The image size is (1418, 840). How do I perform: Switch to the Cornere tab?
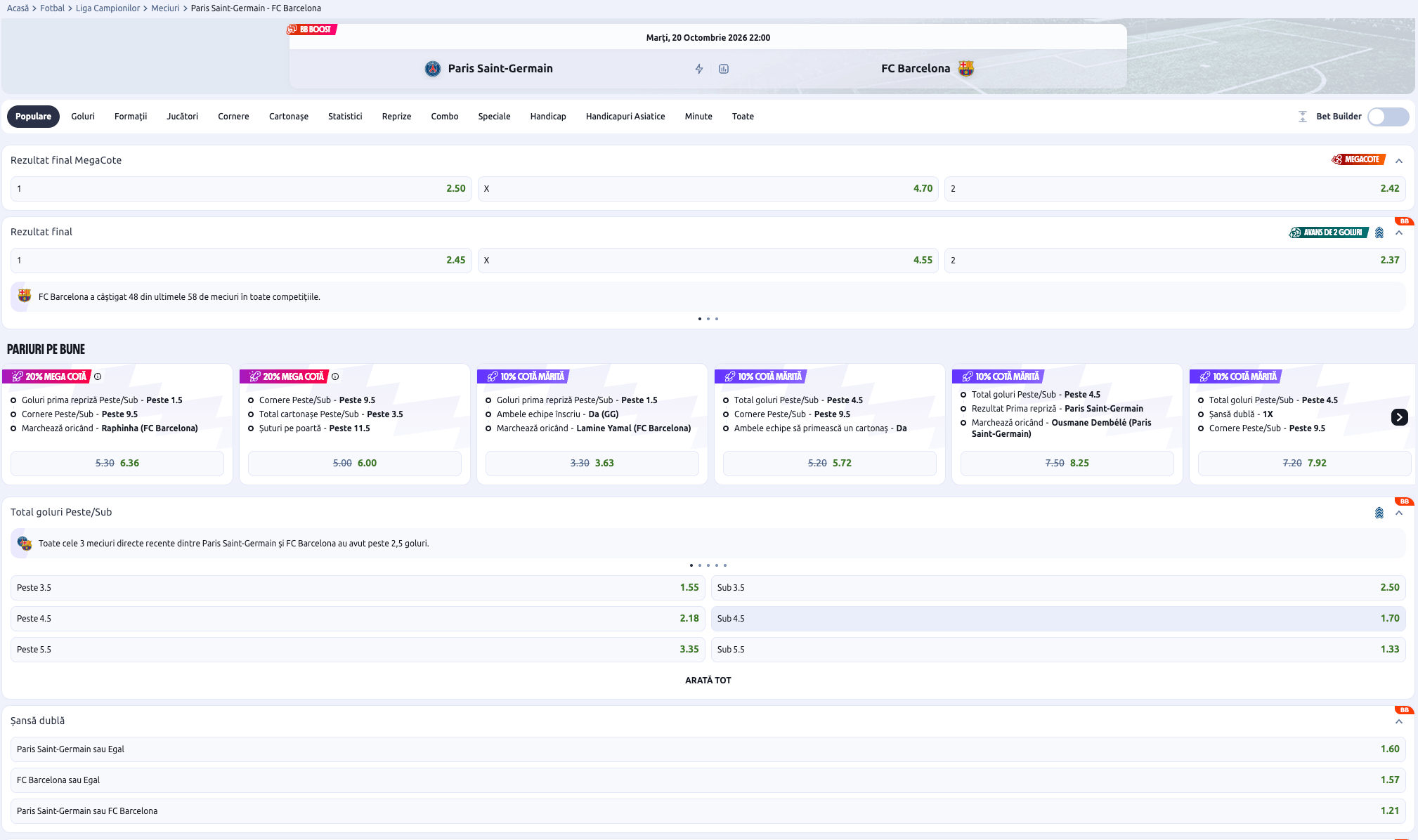[233, 117]
